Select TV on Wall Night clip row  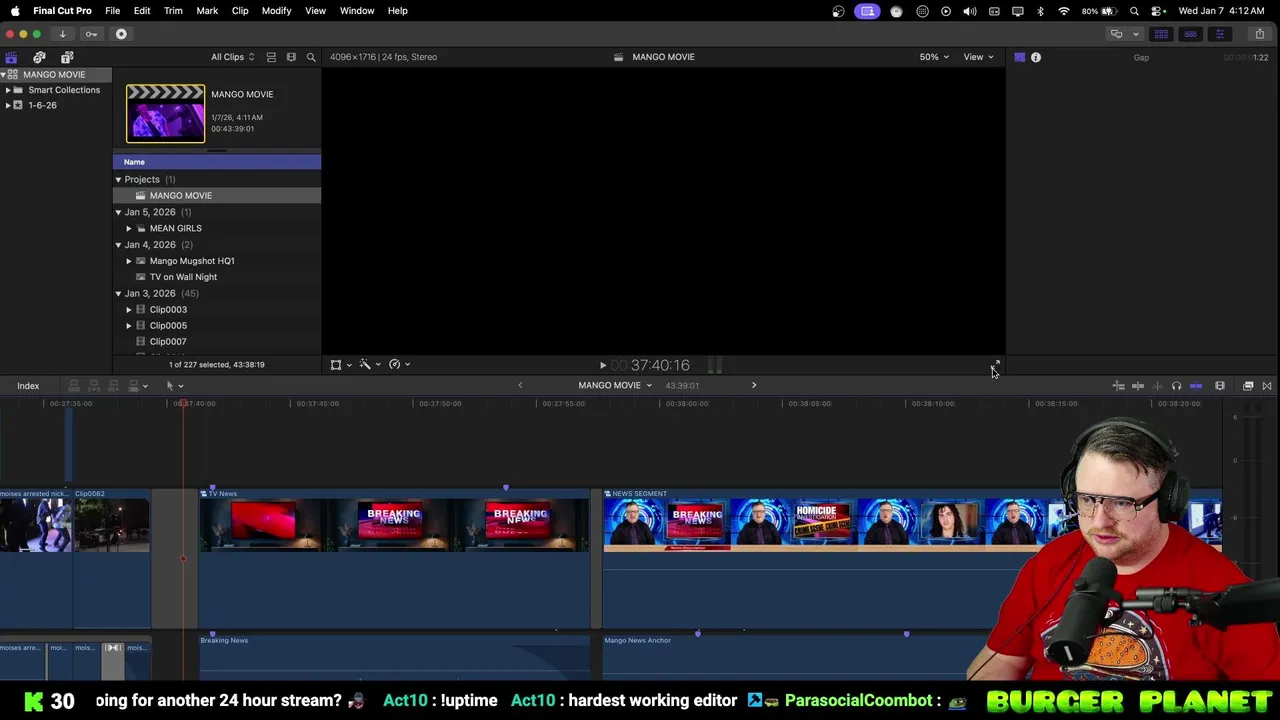216,277
